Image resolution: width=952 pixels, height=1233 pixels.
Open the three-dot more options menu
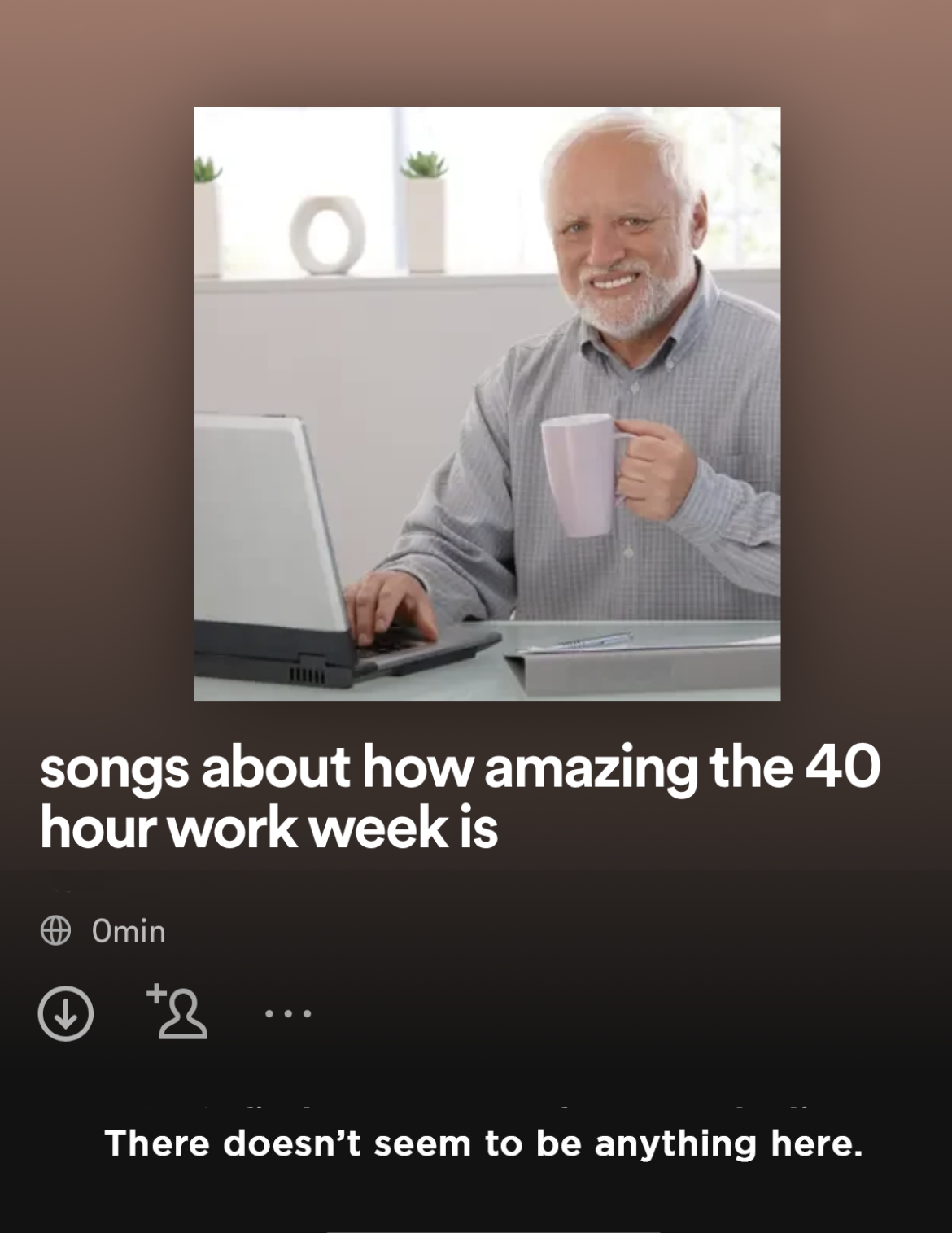coord(288,1014)
